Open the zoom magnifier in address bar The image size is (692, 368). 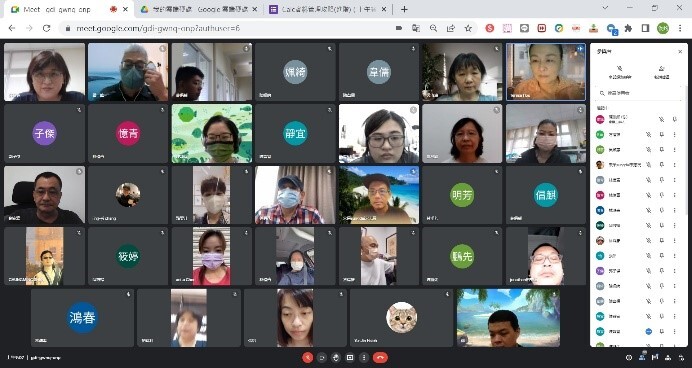[x=433, y=28]
